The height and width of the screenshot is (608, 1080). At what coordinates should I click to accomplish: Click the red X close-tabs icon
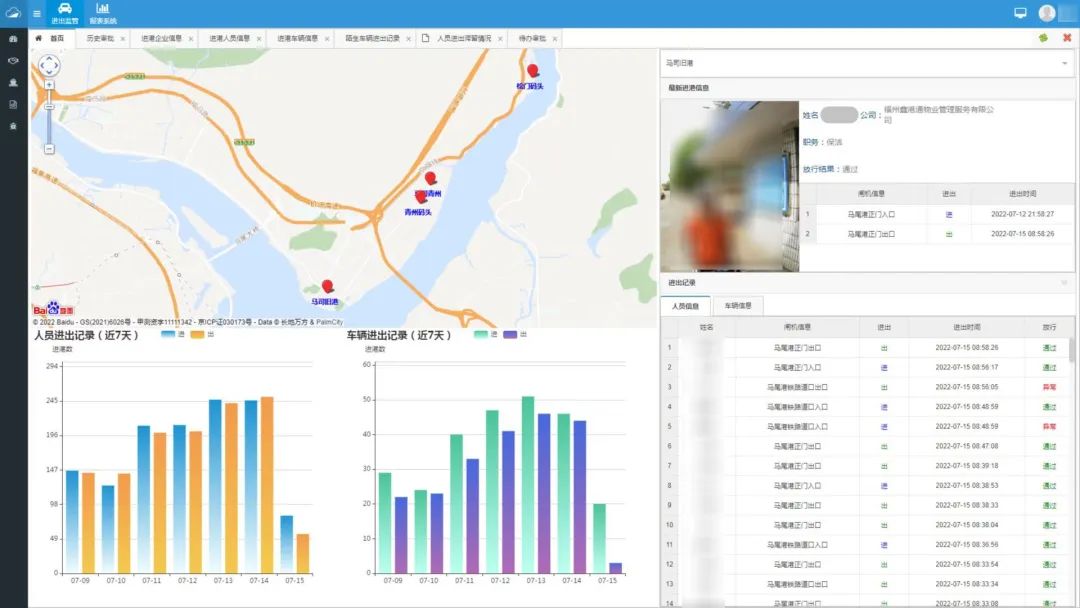tap(1067, 38)
